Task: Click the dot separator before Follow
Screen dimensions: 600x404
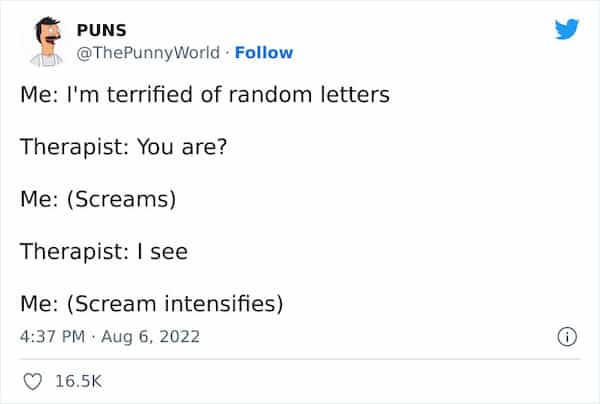Action: tap(226, 52)
